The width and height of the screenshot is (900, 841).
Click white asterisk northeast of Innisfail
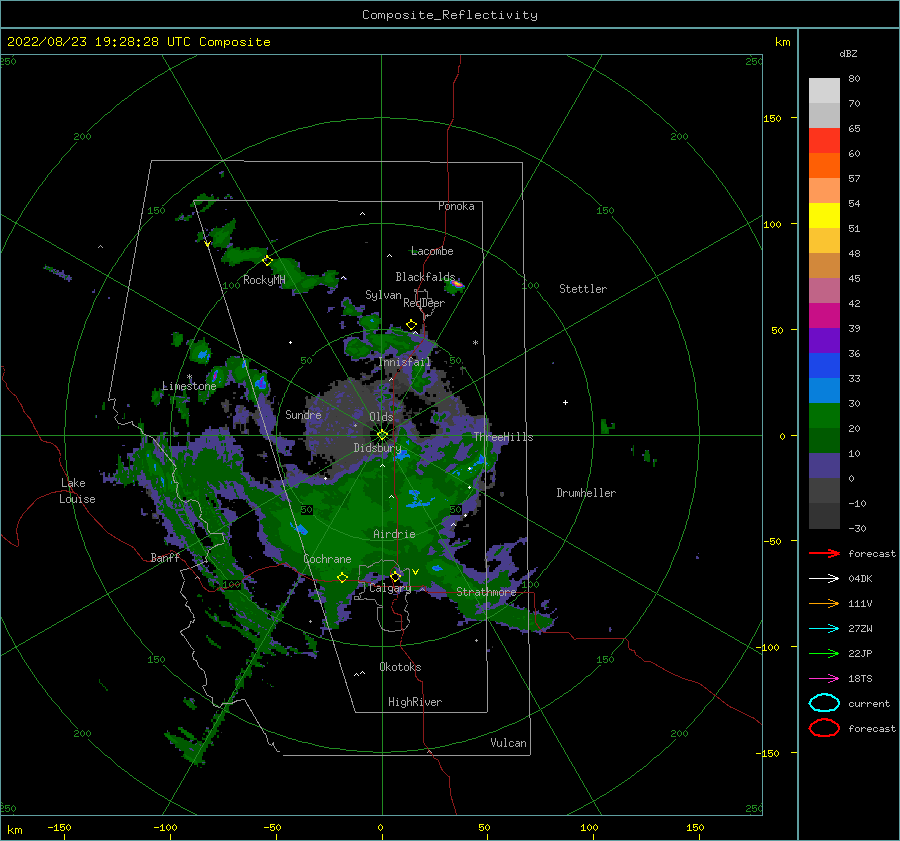475,343
